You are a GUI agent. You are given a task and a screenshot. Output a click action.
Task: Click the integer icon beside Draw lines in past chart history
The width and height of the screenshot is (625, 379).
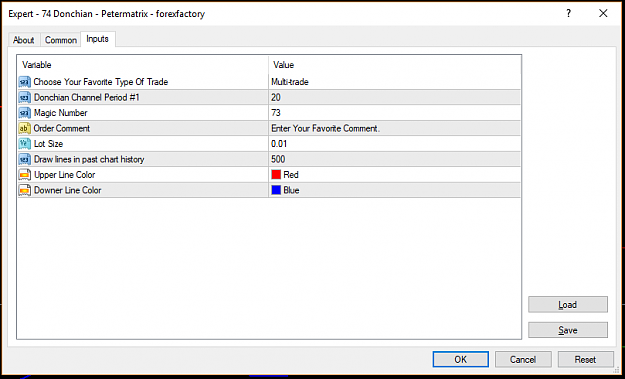coord(24,159)
